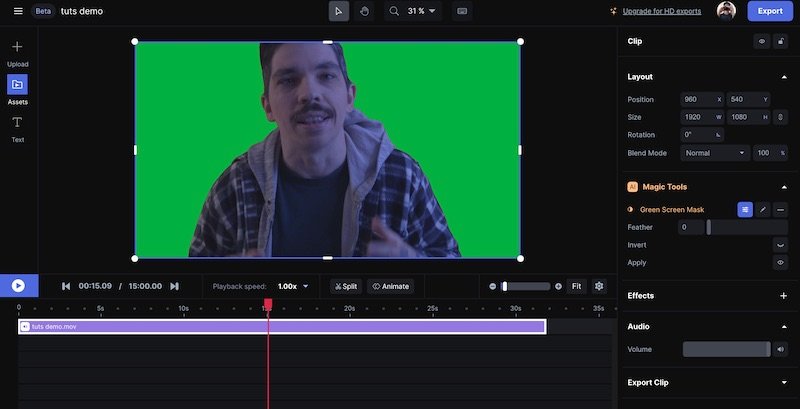The height and width of the screenshot is (409, 800).
Task: Activate the hand pan tool
Action: coord(363,11)
